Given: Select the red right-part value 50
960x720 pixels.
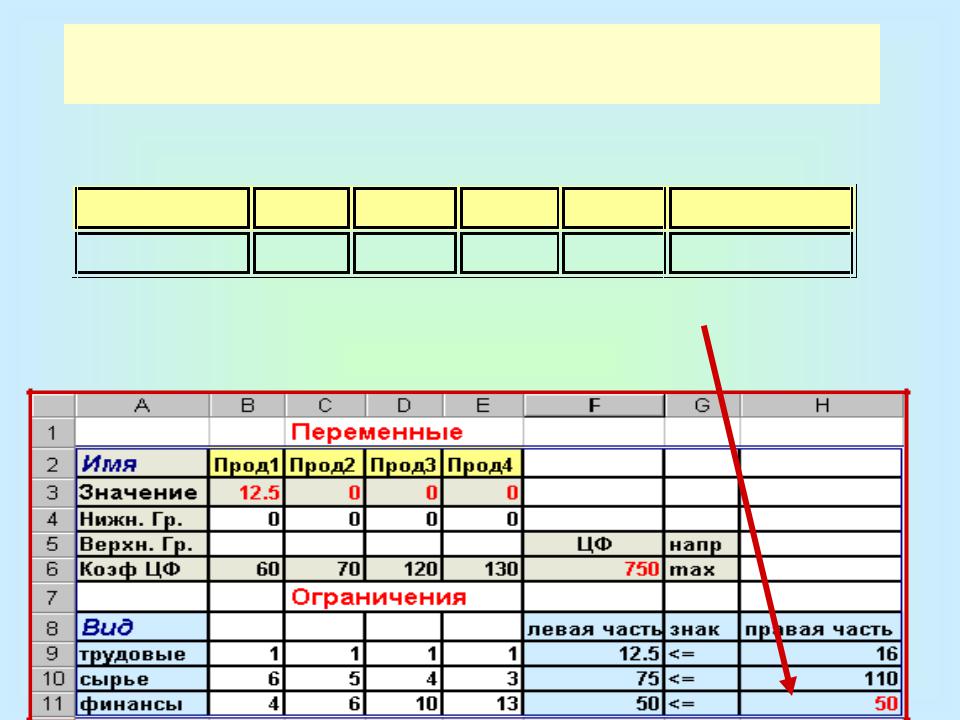Looking at the screenshot, I should pyautogui.click(x=820, y=703).
